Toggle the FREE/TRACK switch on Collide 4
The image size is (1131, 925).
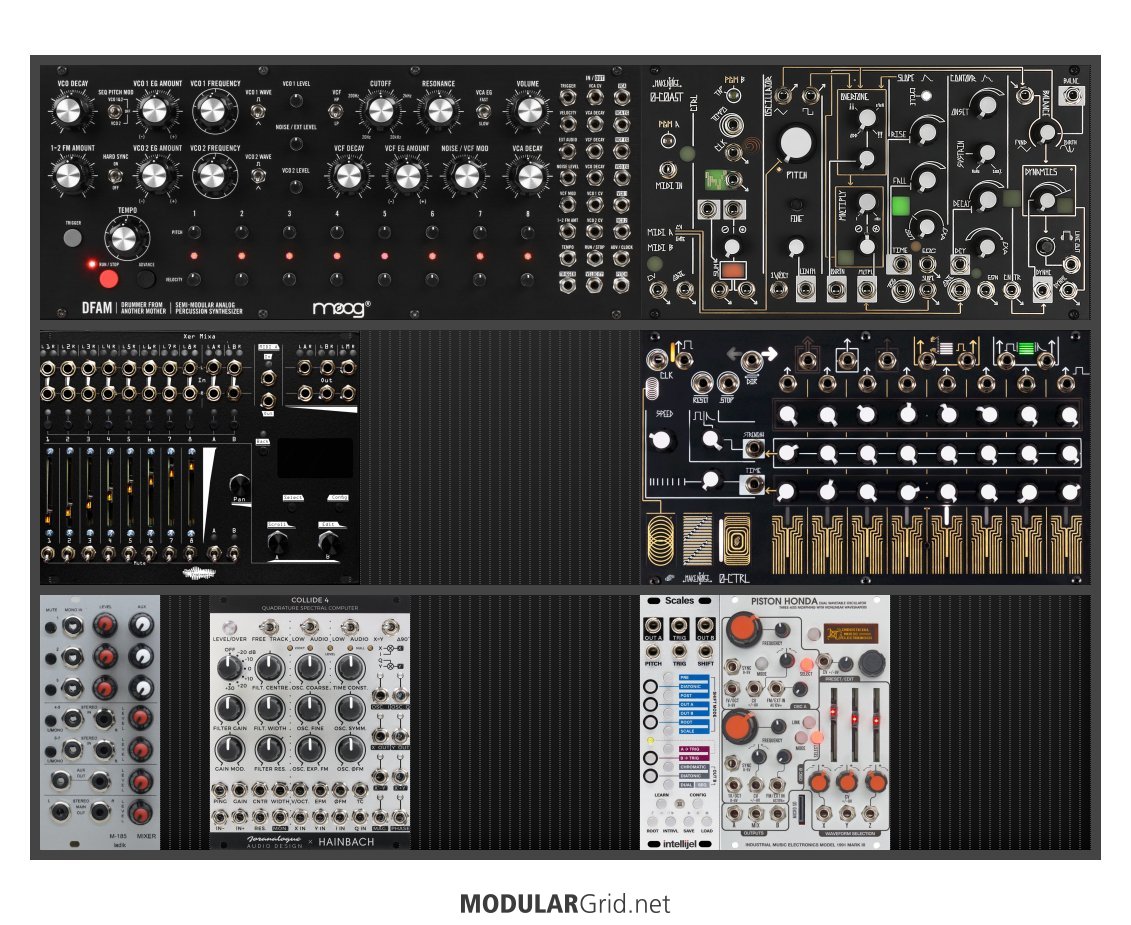pyautogui.click(x=270, y=626)
